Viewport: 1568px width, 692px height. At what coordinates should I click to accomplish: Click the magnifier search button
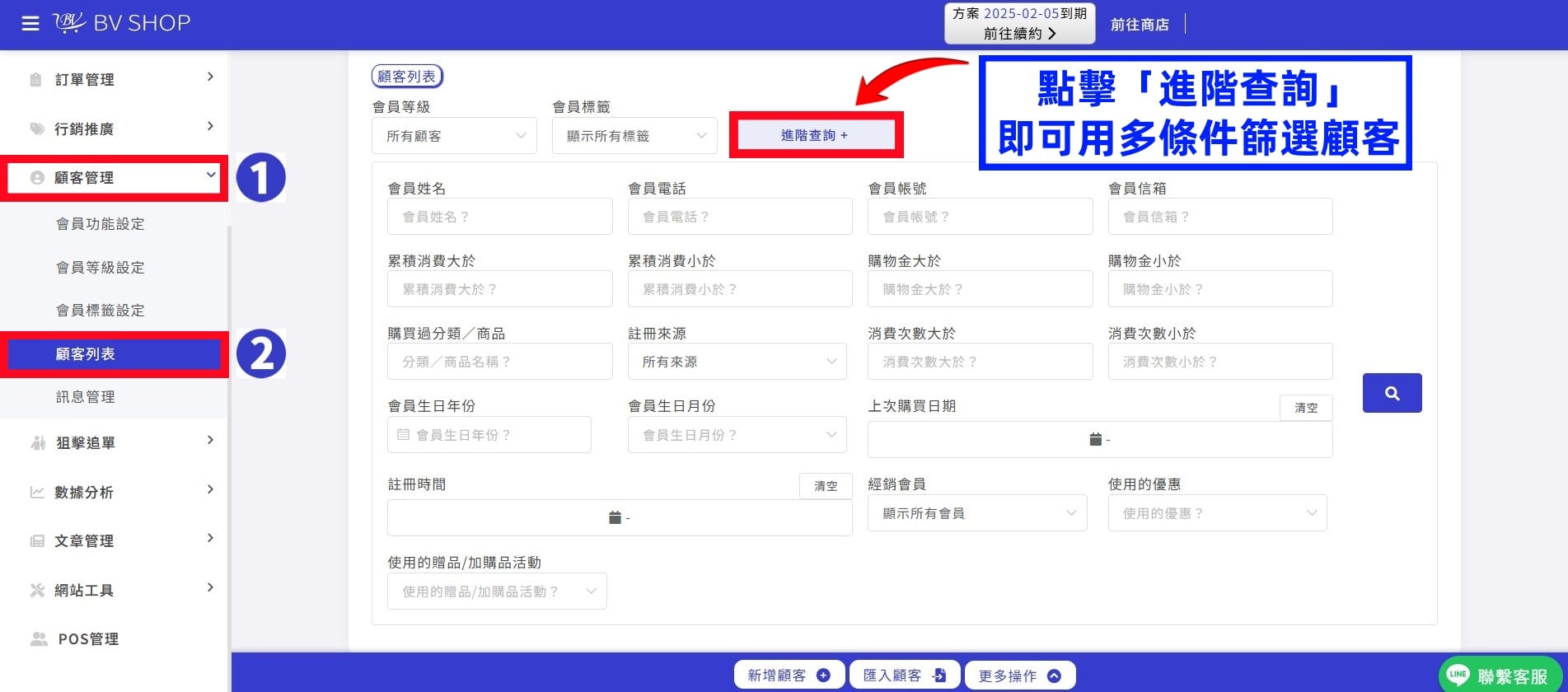[x=1392, y=393]
